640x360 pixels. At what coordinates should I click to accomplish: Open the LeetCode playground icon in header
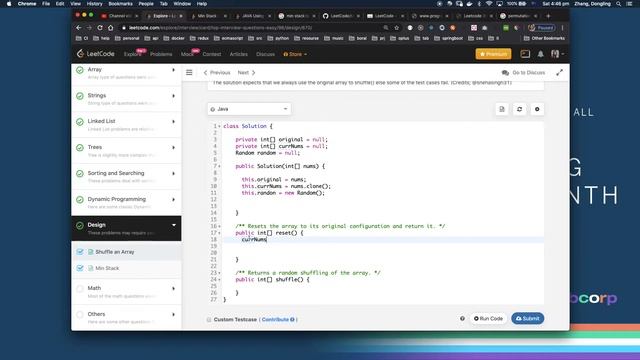525,54
